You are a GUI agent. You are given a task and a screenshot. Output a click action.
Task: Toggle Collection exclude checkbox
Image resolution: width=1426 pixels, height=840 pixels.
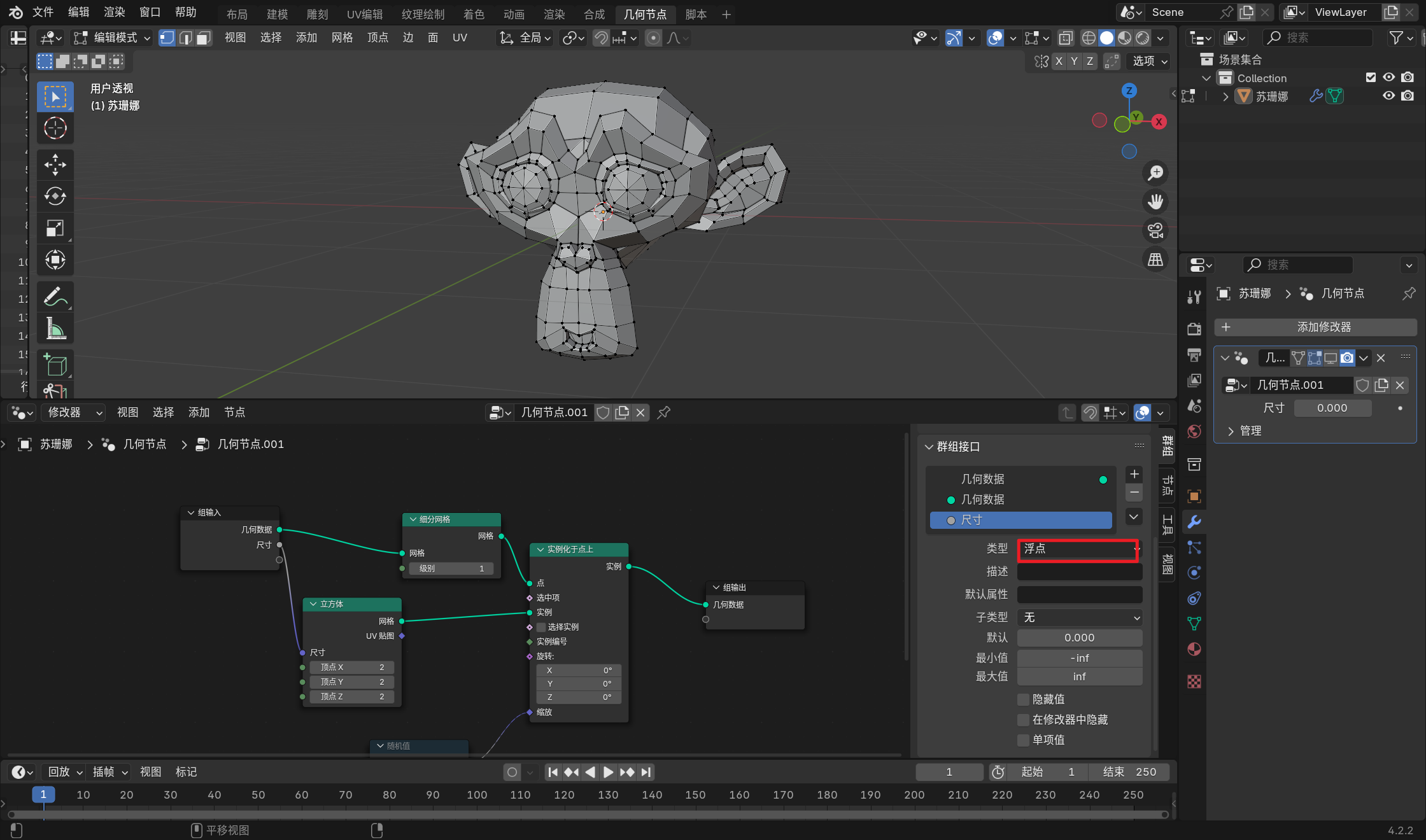click(x=1371, y=78)
